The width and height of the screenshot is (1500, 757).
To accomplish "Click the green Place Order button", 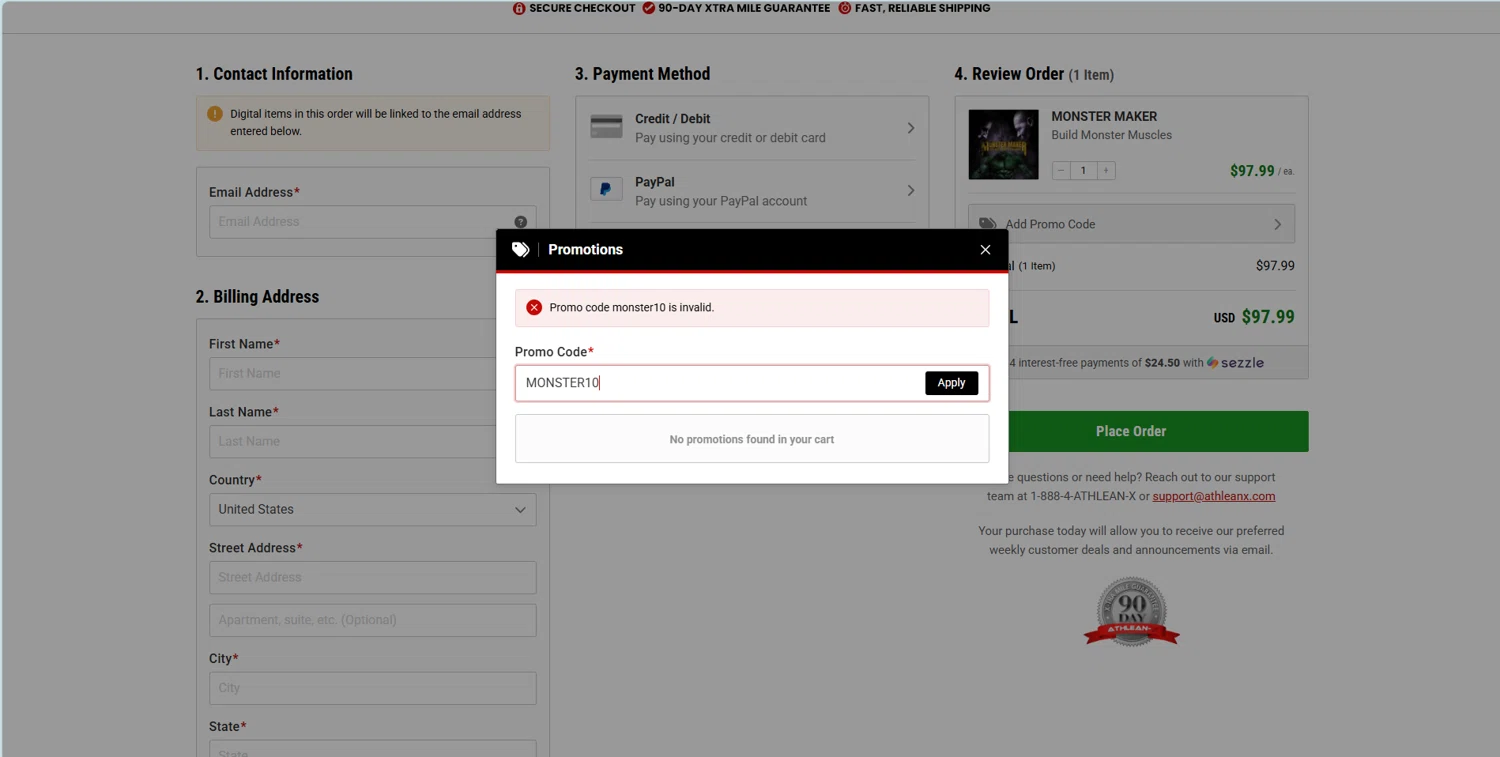I will click(1131, 431).
